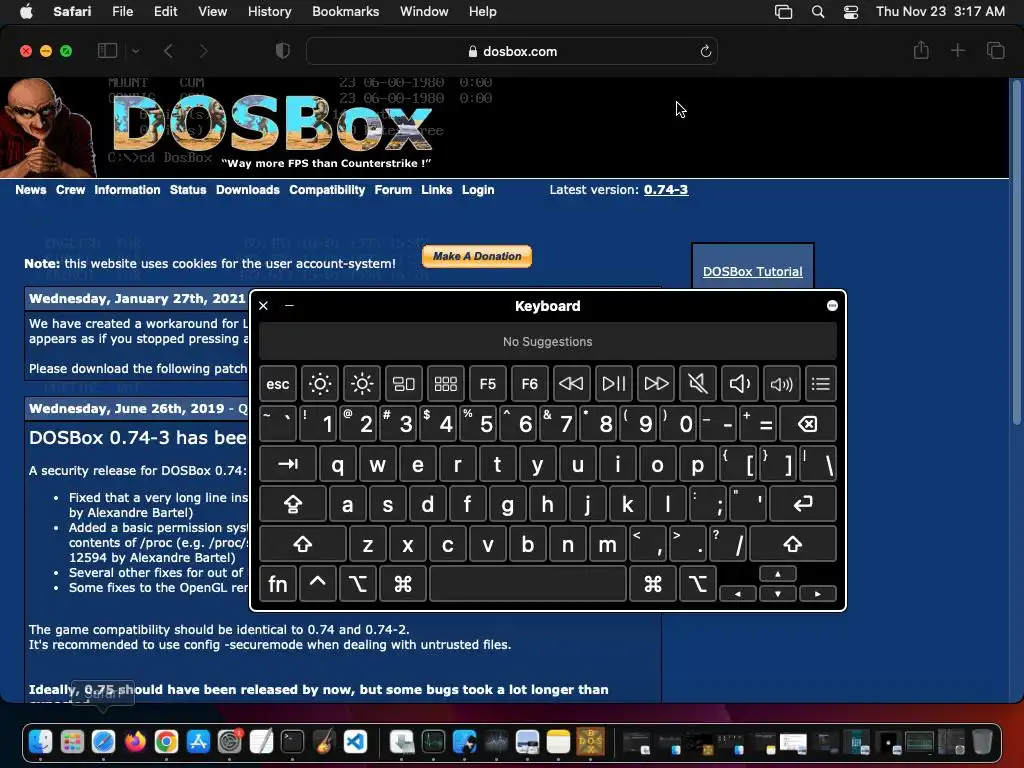Open the keyboard panel options menu

pyautogui.click(x=832, y=306)
